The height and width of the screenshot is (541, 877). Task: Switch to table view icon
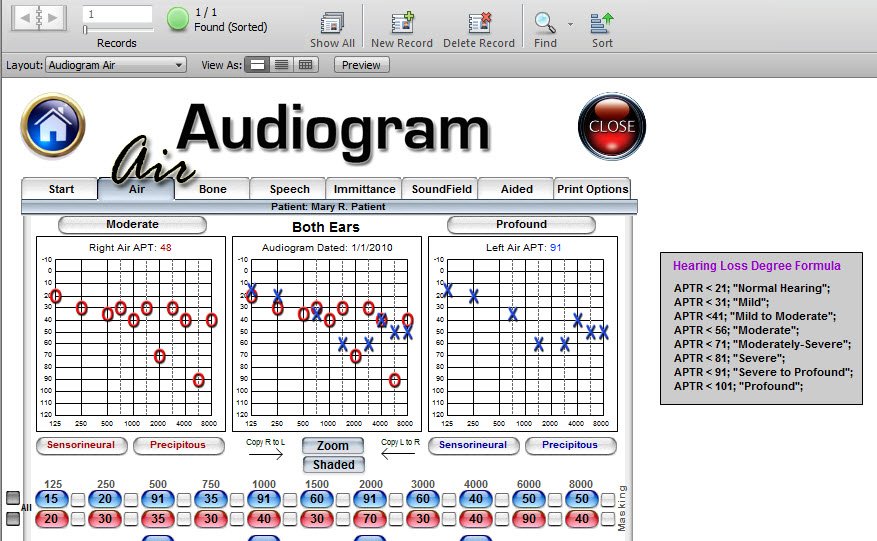pos(305,65)
